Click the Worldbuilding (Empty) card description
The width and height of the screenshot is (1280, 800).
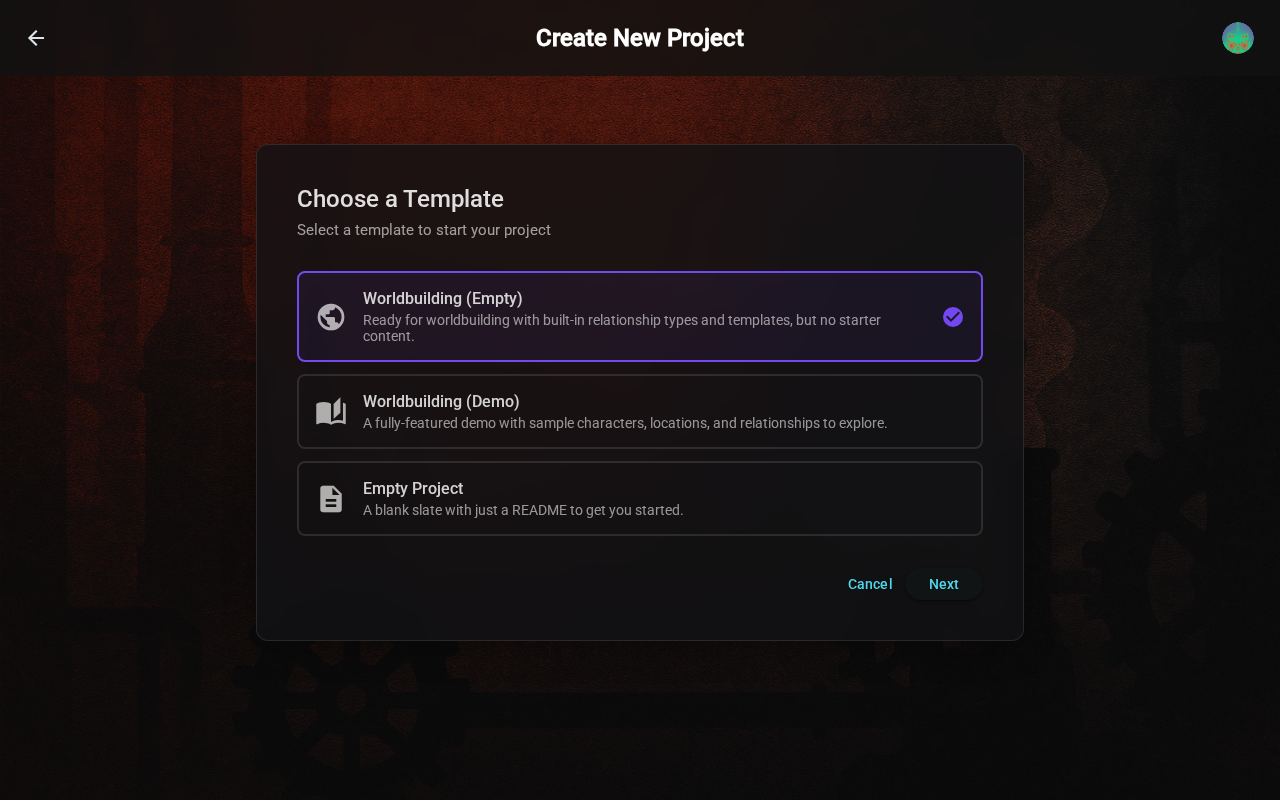coord(622,328)
